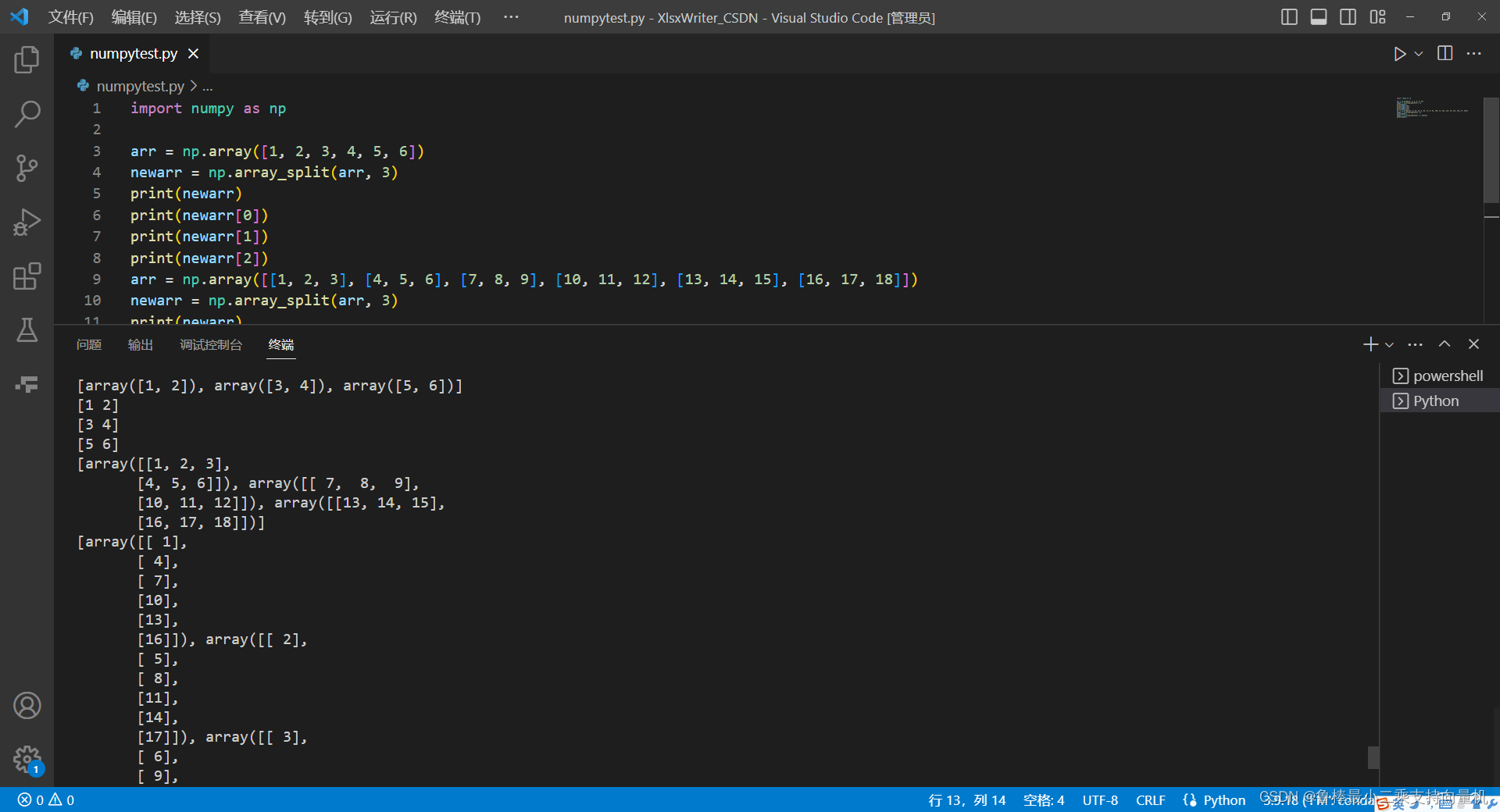Click the errors and warnings indicator
The height and width of the screenshot is (812, 1500).
[46, 800]
